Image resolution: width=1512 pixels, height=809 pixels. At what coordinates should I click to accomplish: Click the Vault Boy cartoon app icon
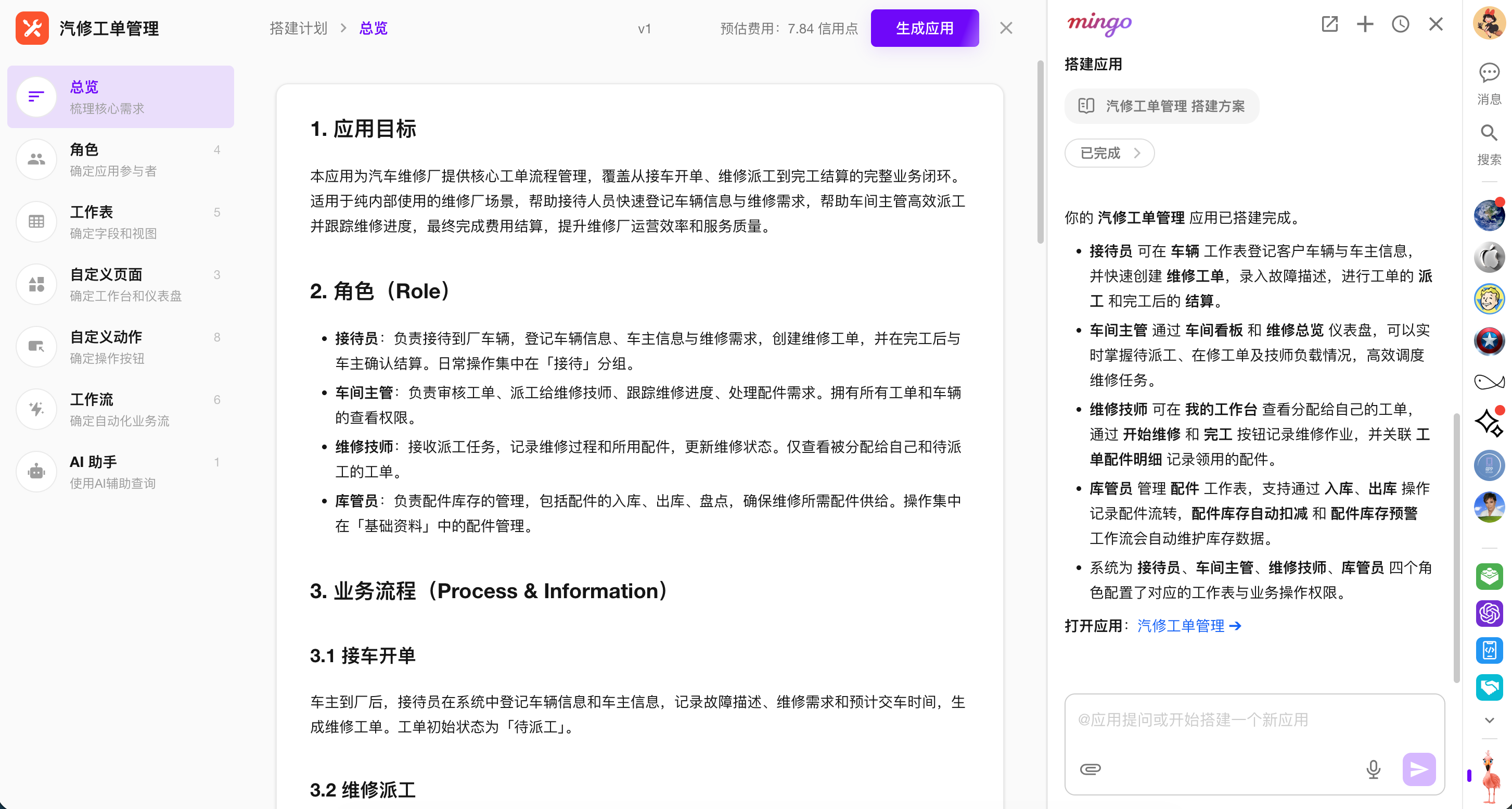[1489, 299]
